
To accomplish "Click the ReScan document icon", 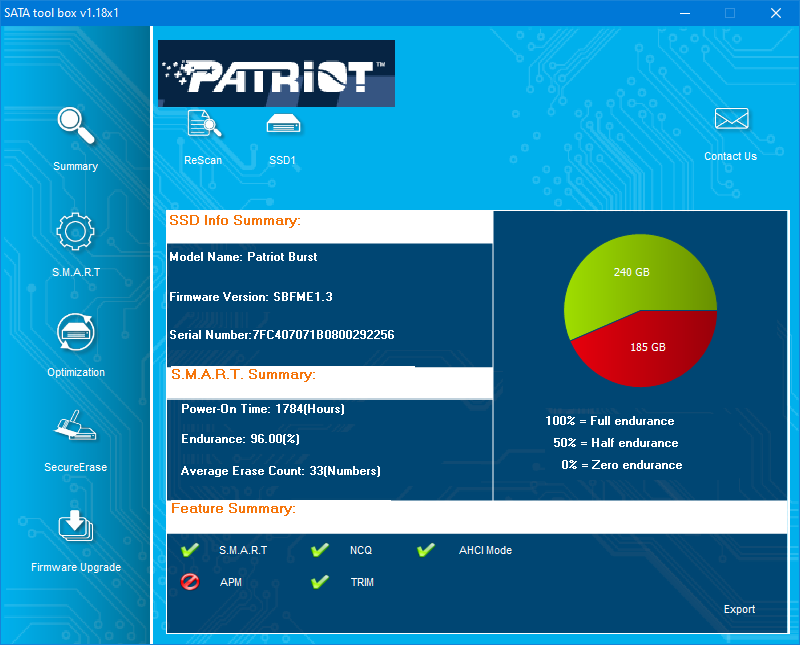I will [204, 123].
